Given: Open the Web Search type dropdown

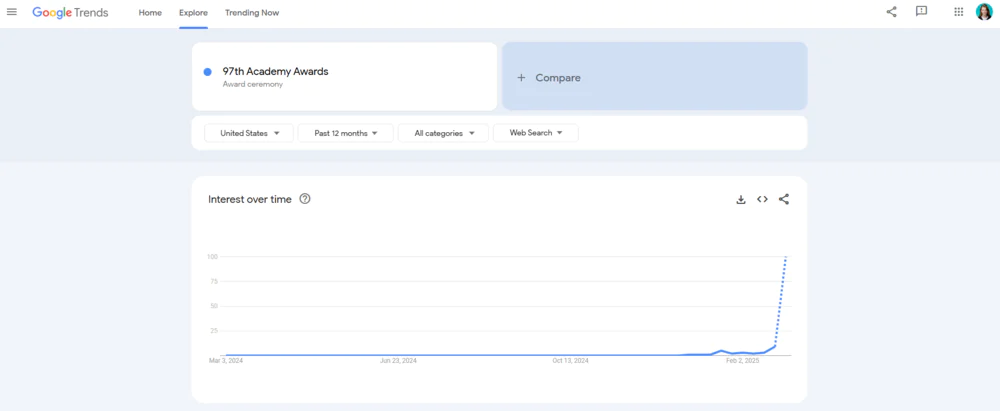Looking at the screenshot, I should point(536,133).
